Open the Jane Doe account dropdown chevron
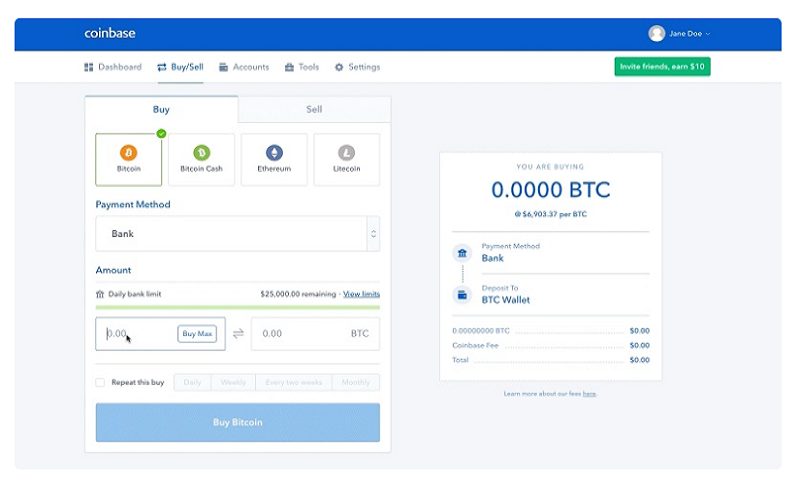800x500 pixels. 708,34
